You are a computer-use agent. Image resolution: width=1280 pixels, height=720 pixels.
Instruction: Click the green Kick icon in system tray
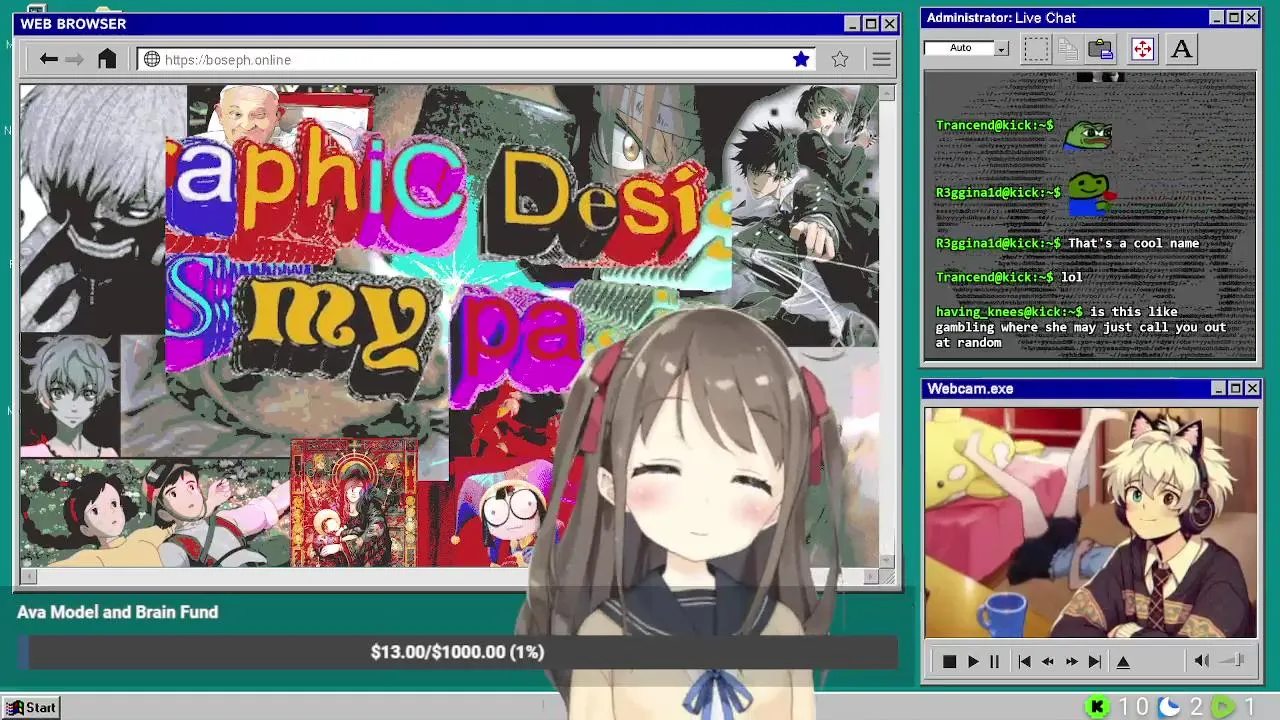point(1097,707)
